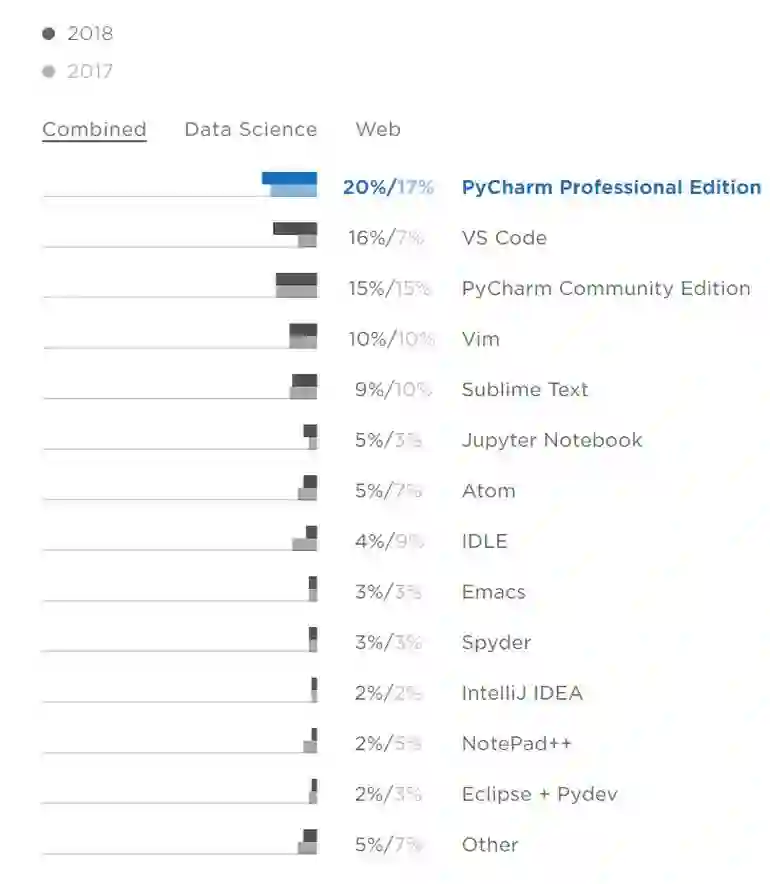Click the VS Code label
This screenshot has height=884, width=770.
(x=504, y=238)
